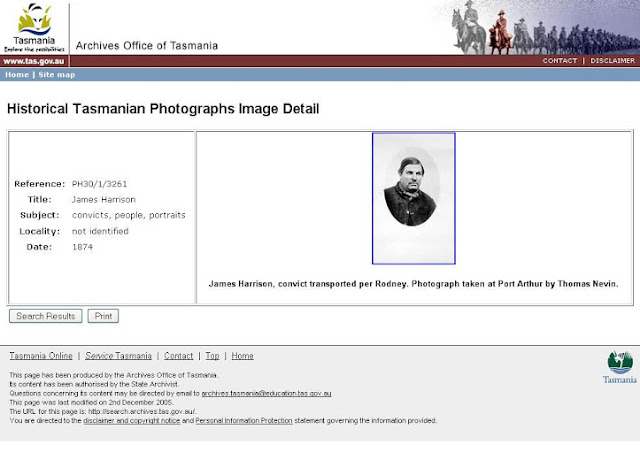Open the Personal Information Protection link
The height and width of the screenshot is (460, 640).
244,420
